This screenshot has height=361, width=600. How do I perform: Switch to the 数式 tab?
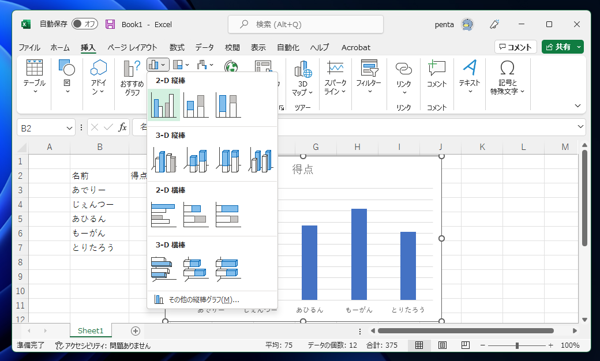pyautogui.click(x=177, y=47)
